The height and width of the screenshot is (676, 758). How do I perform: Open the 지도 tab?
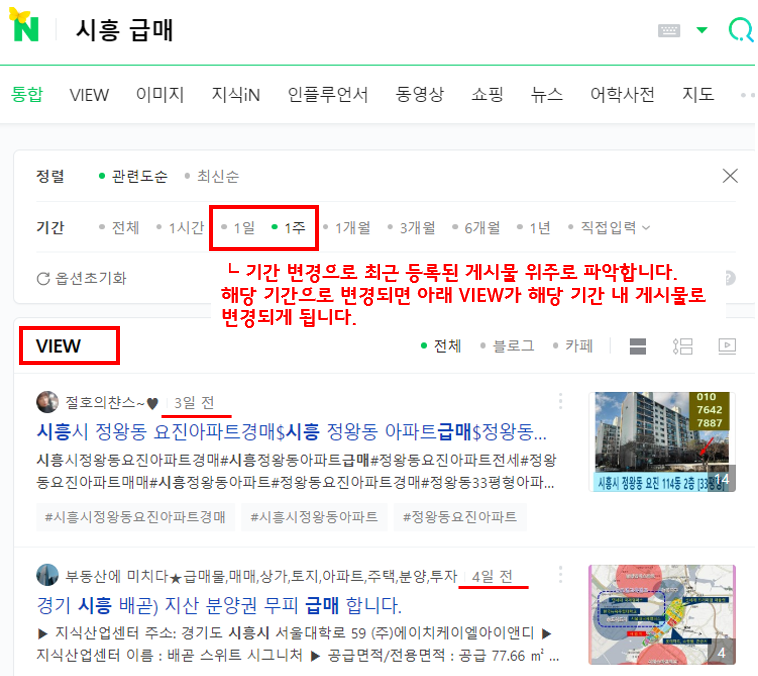point(698,94)
